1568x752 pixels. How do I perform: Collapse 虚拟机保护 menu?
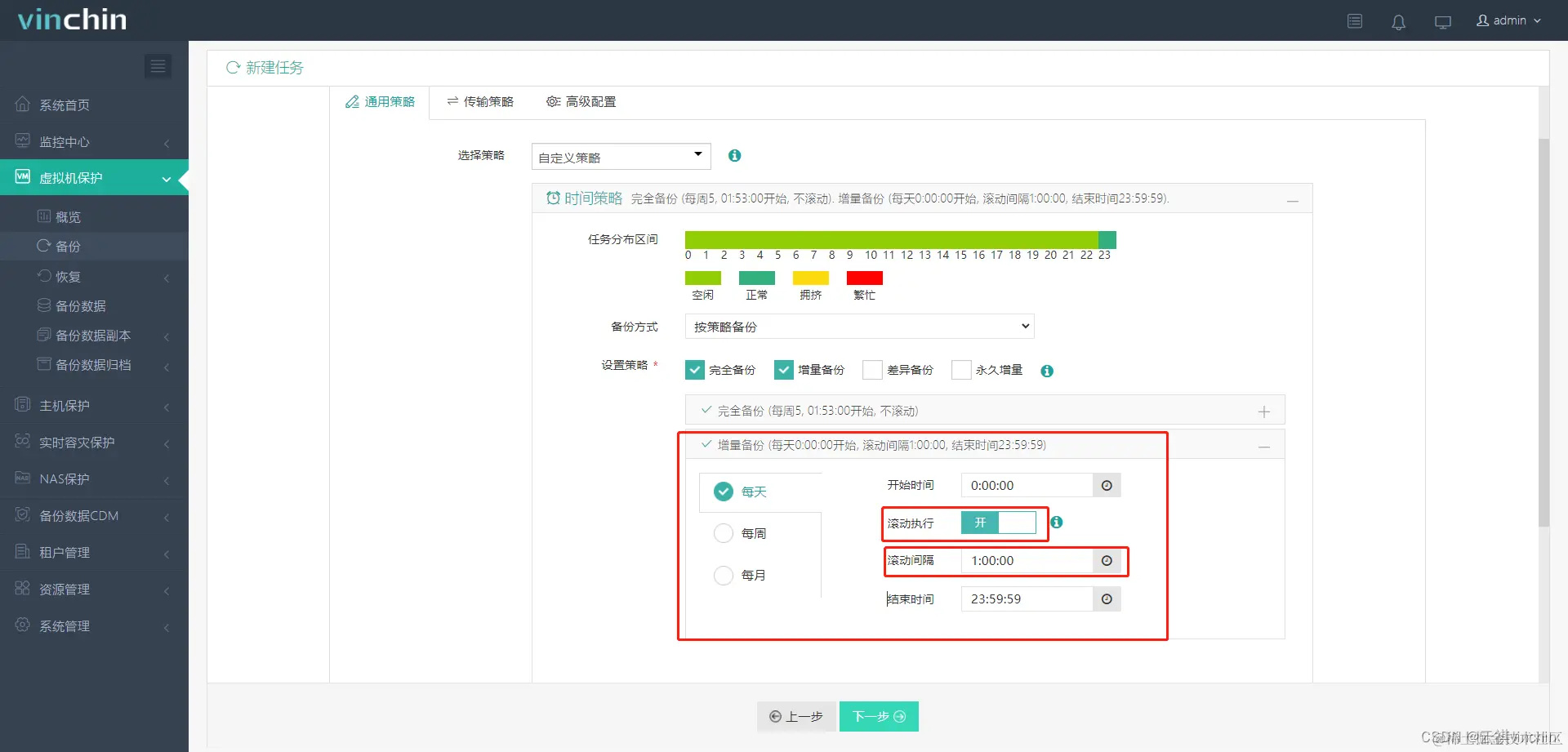94,178
